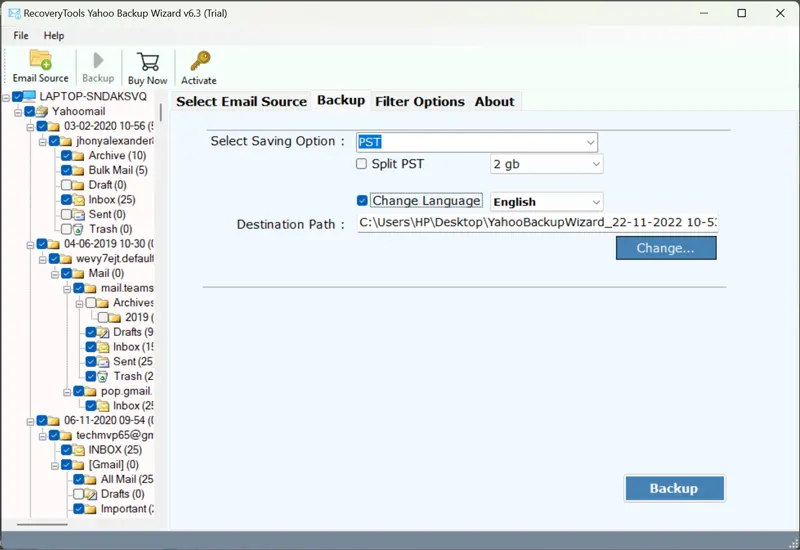This screenshot has height=550, width=800.
Task: Select the Bulk Mail folder icon
Action: coord(78,171)
